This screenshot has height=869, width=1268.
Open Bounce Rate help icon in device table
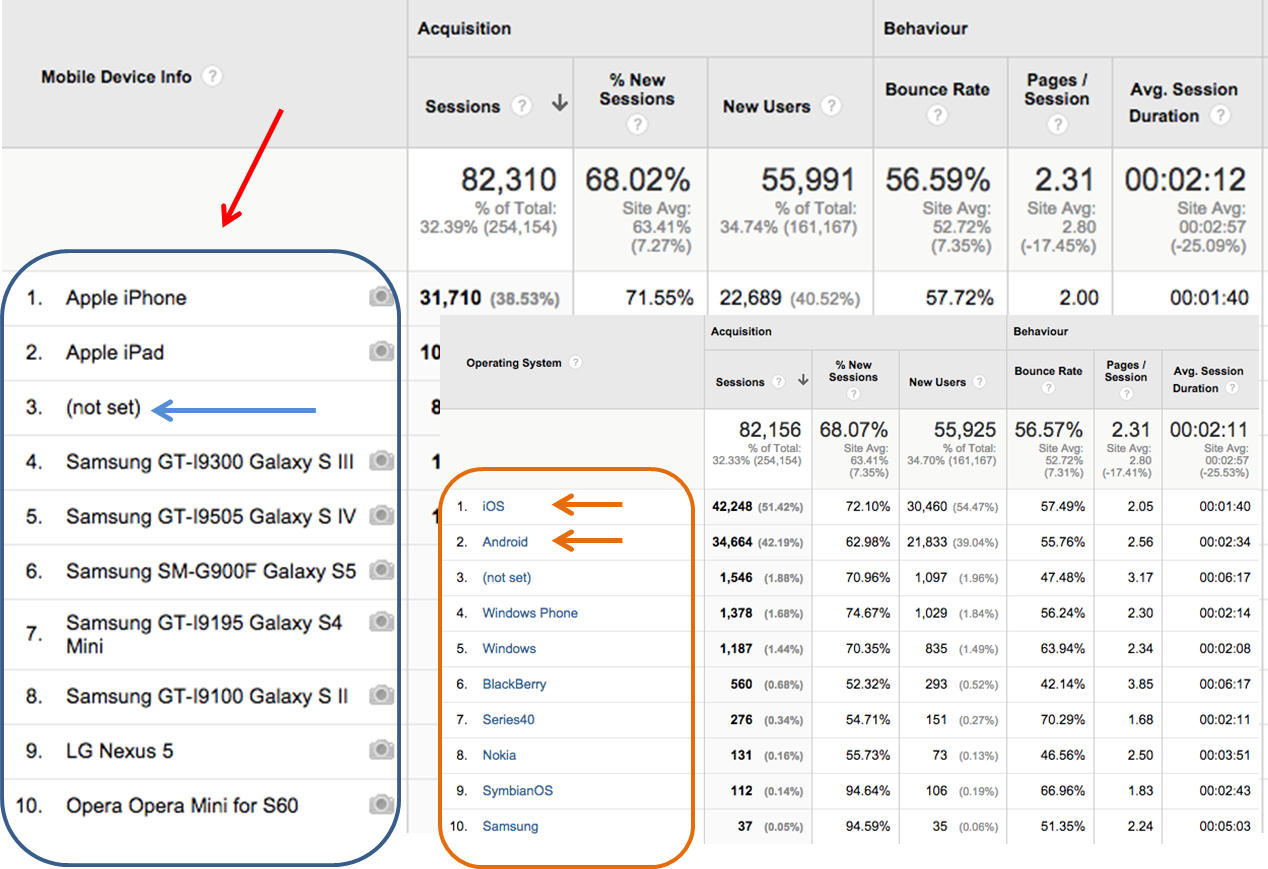(x=937, y=115)
